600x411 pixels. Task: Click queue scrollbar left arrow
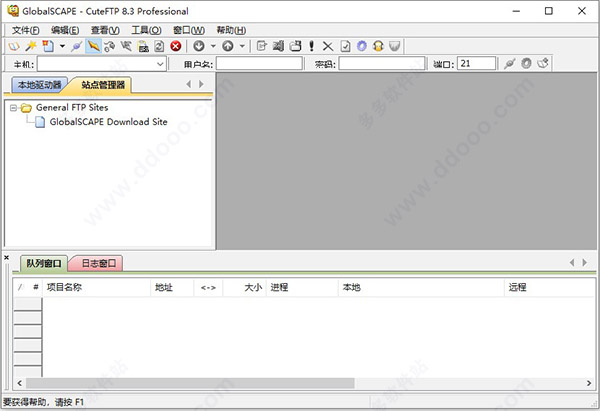point(20,383)
